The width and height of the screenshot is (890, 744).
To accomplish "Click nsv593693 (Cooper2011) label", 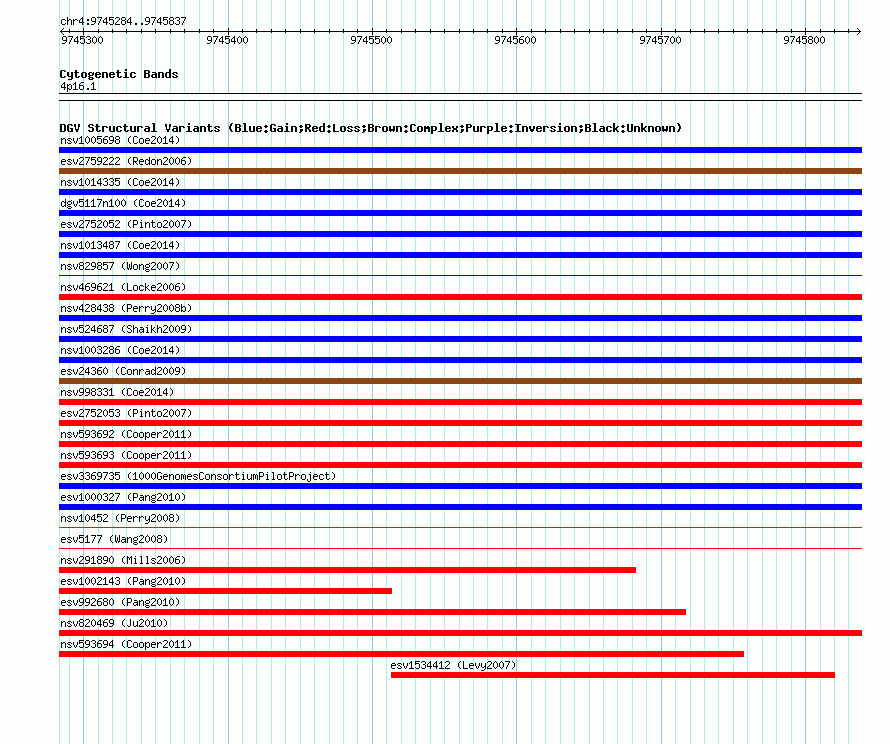I will click(x=126, y=455).
